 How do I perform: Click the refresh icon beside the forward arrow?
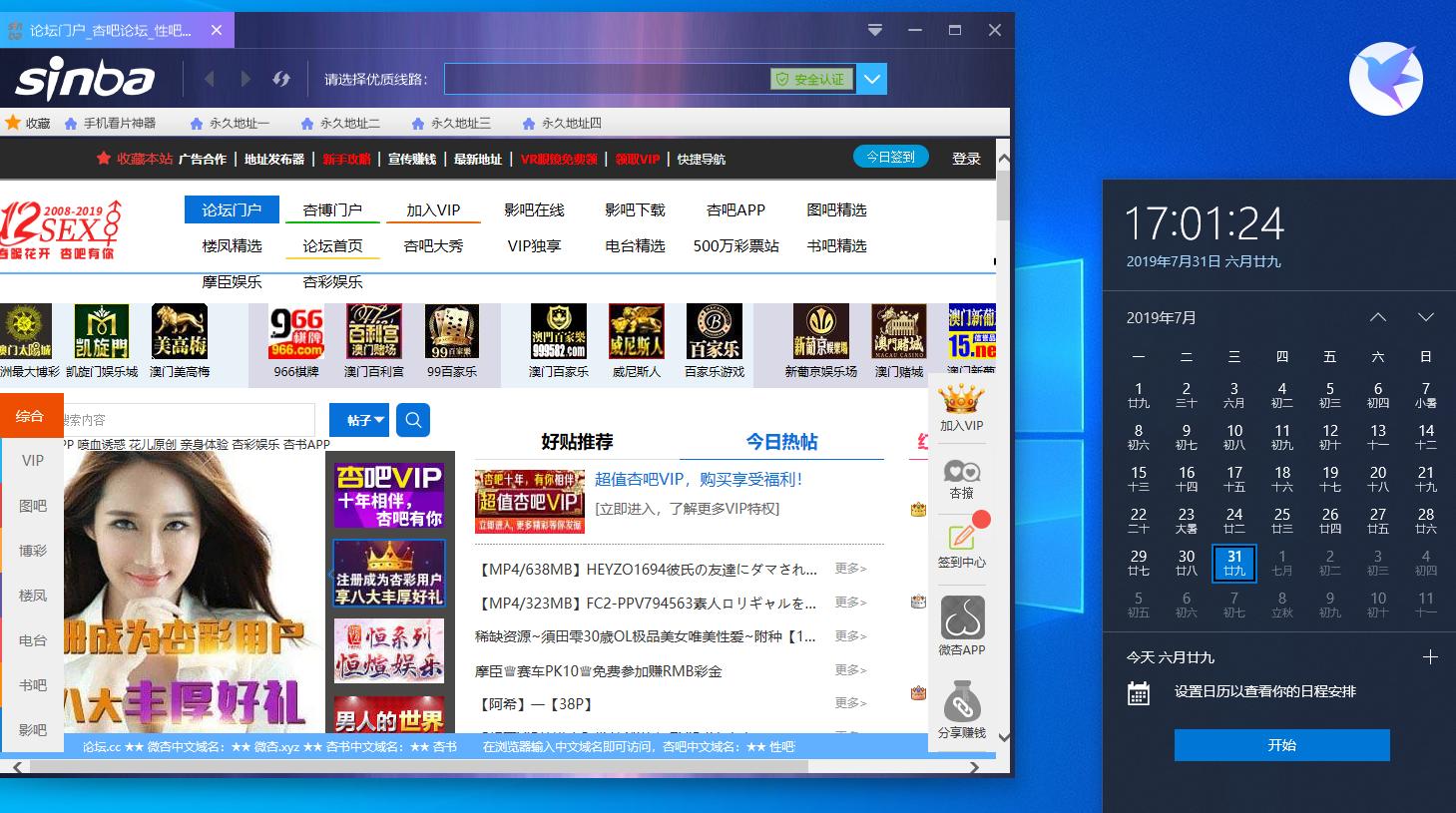point(281,79)
